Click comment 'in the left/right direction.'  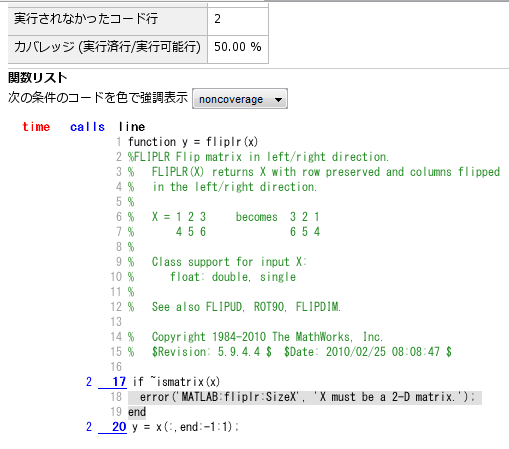[x=235, y=187]
